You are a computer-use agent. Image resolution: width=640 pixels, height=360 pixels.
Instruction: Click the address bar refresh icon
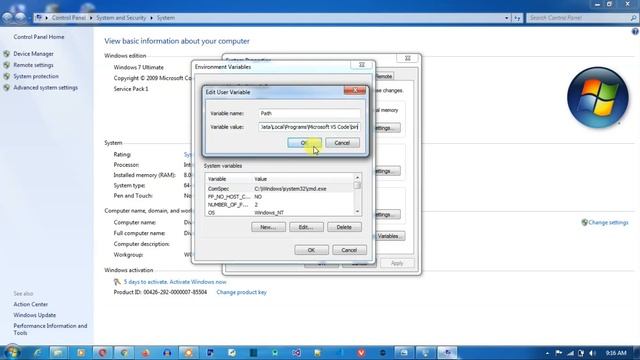(x=518, y=18)
